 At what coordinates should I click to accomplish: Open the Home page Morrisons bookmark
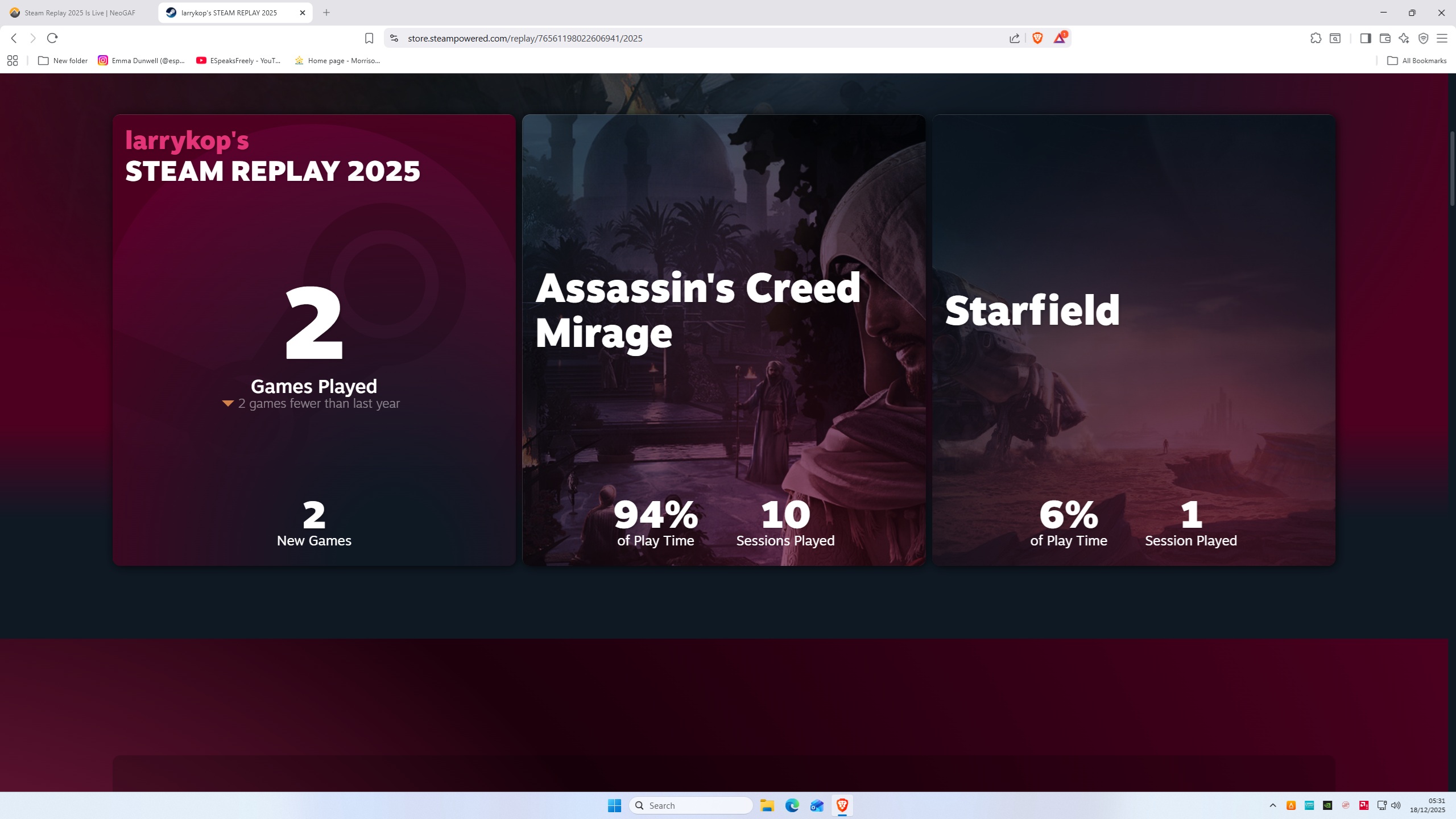click(337, 60)
